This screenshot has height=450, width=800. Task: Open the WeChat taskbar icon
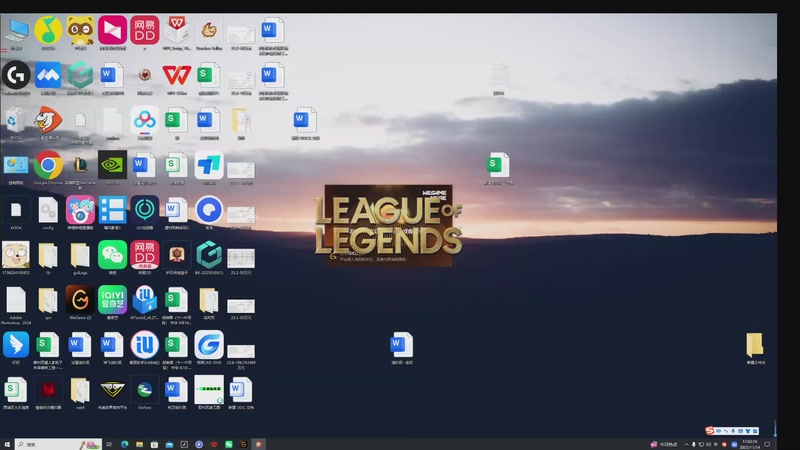[229, 444]
